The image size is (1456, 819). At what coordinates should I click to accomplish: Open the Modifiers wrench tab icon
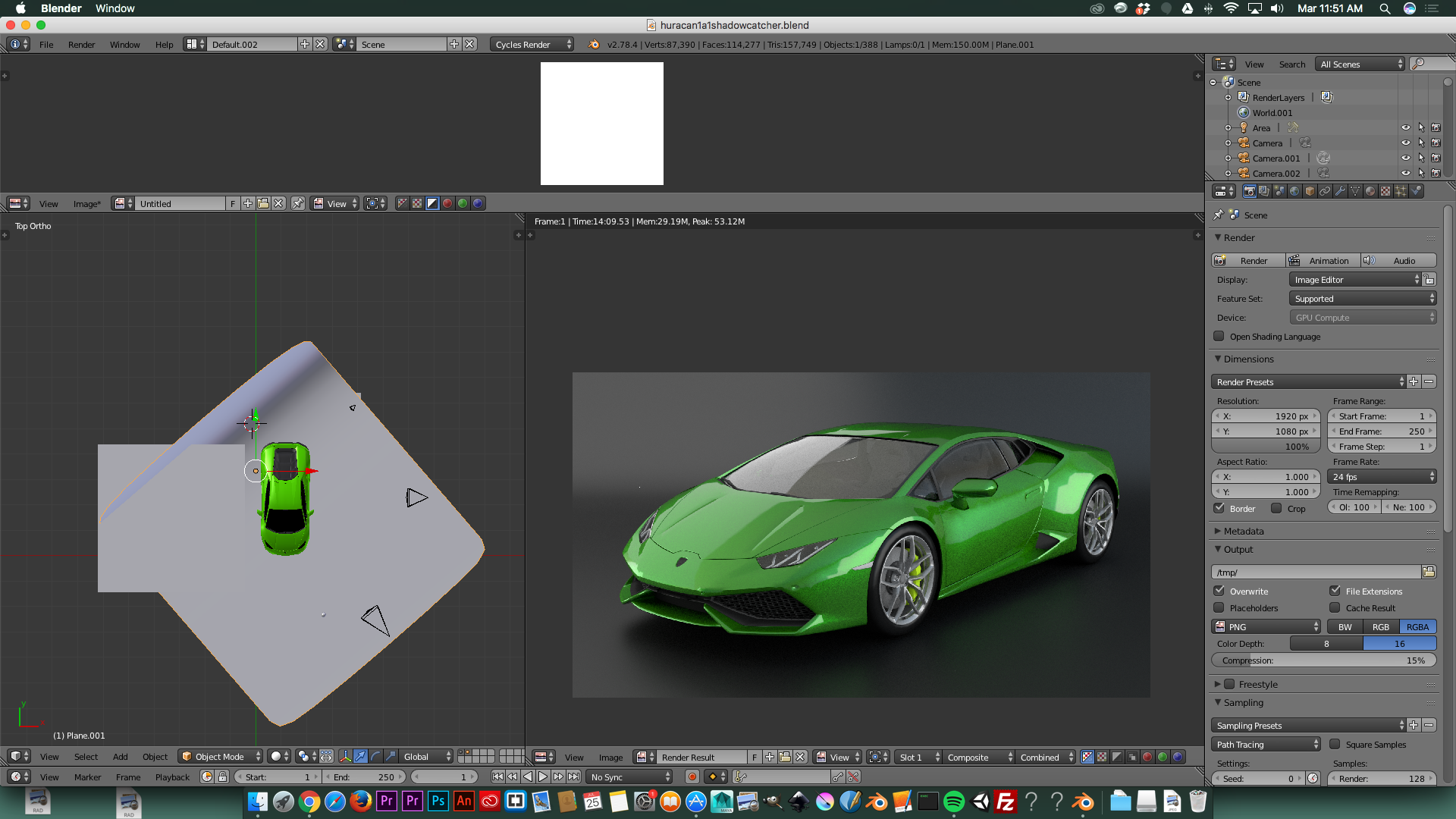coord(1340,191)
